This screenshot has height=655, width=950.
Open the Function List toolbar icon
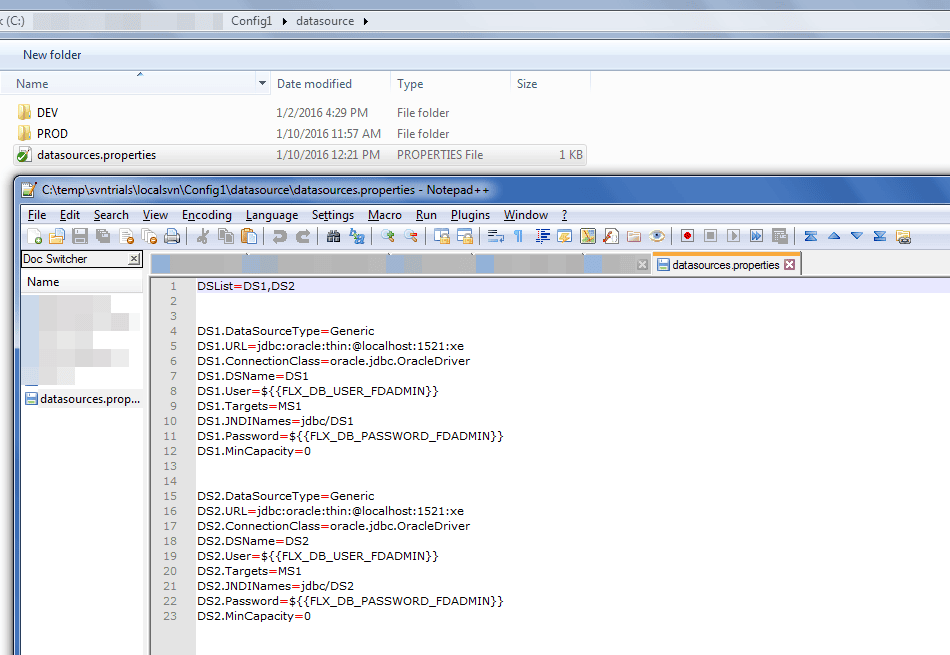tap(611, 236)
